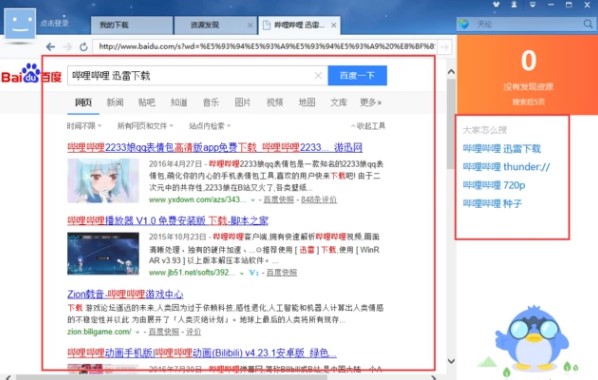Close the 哔哩哔哩 迅雷 tab
The image size is (598, 380).
tap(334, 25)
